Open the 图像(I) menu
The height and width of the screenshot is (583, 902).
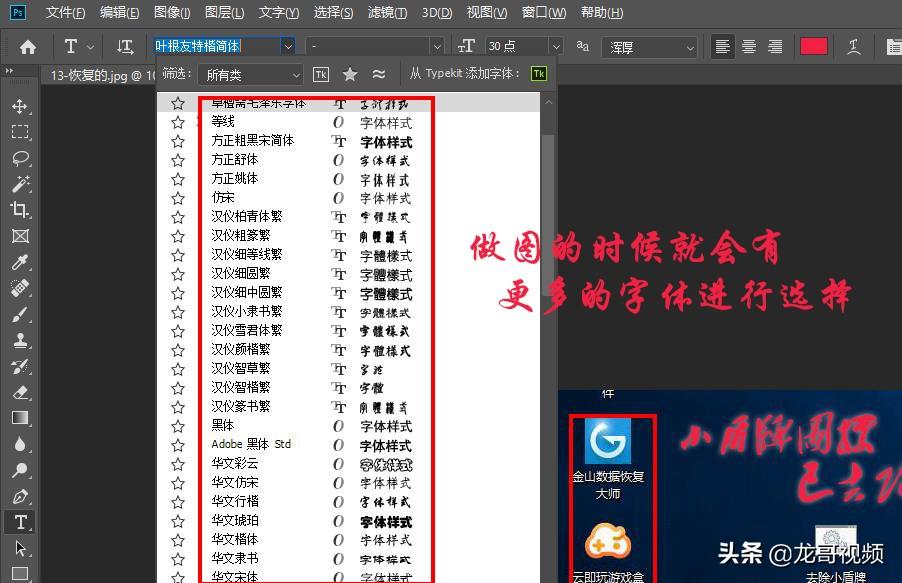(172, 12)
